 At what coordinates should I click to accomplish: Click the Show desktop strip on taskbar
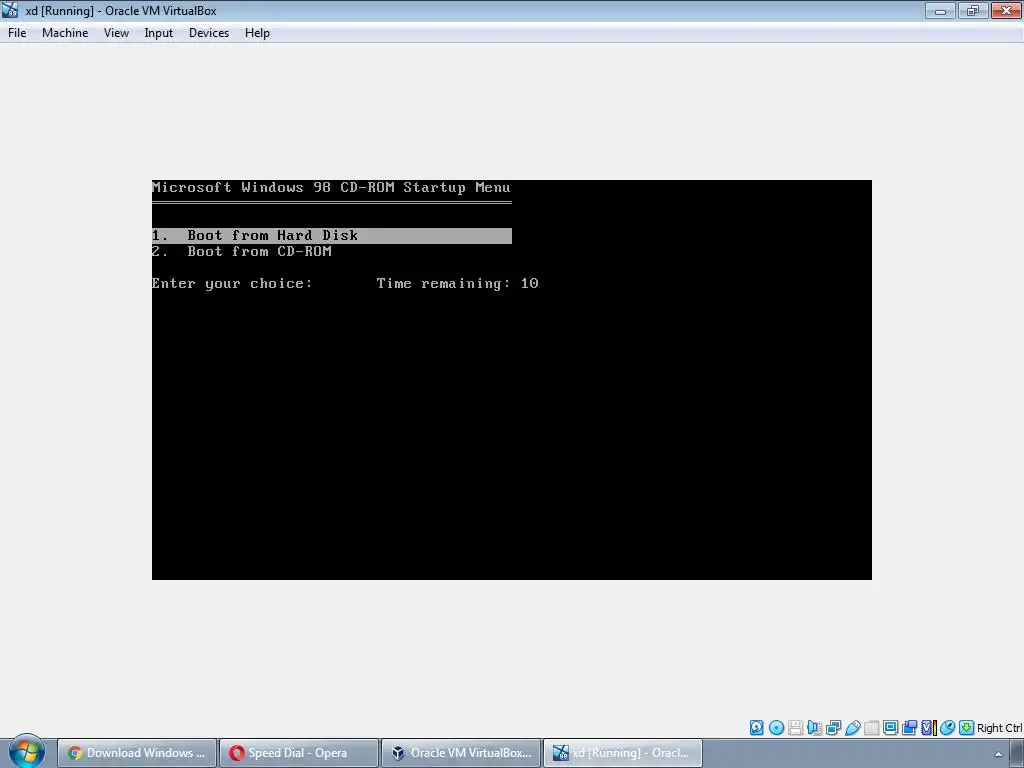pos(1017,754)
